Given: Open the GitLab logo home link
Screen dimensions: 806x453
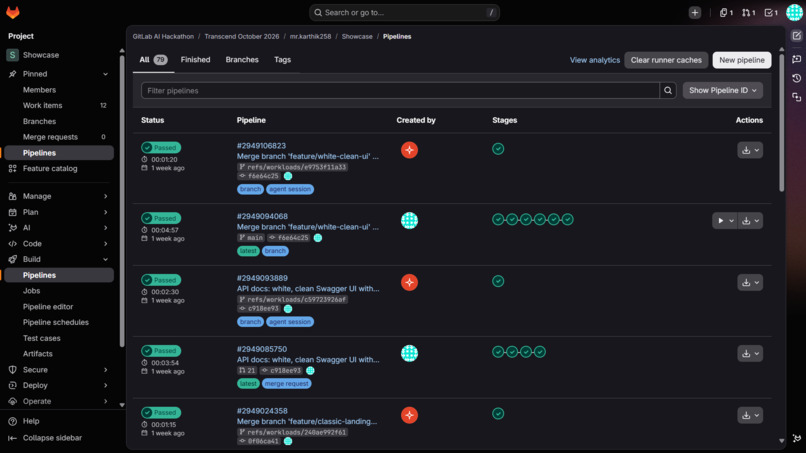Looking at the screenshot, I should tap(13, 12).
